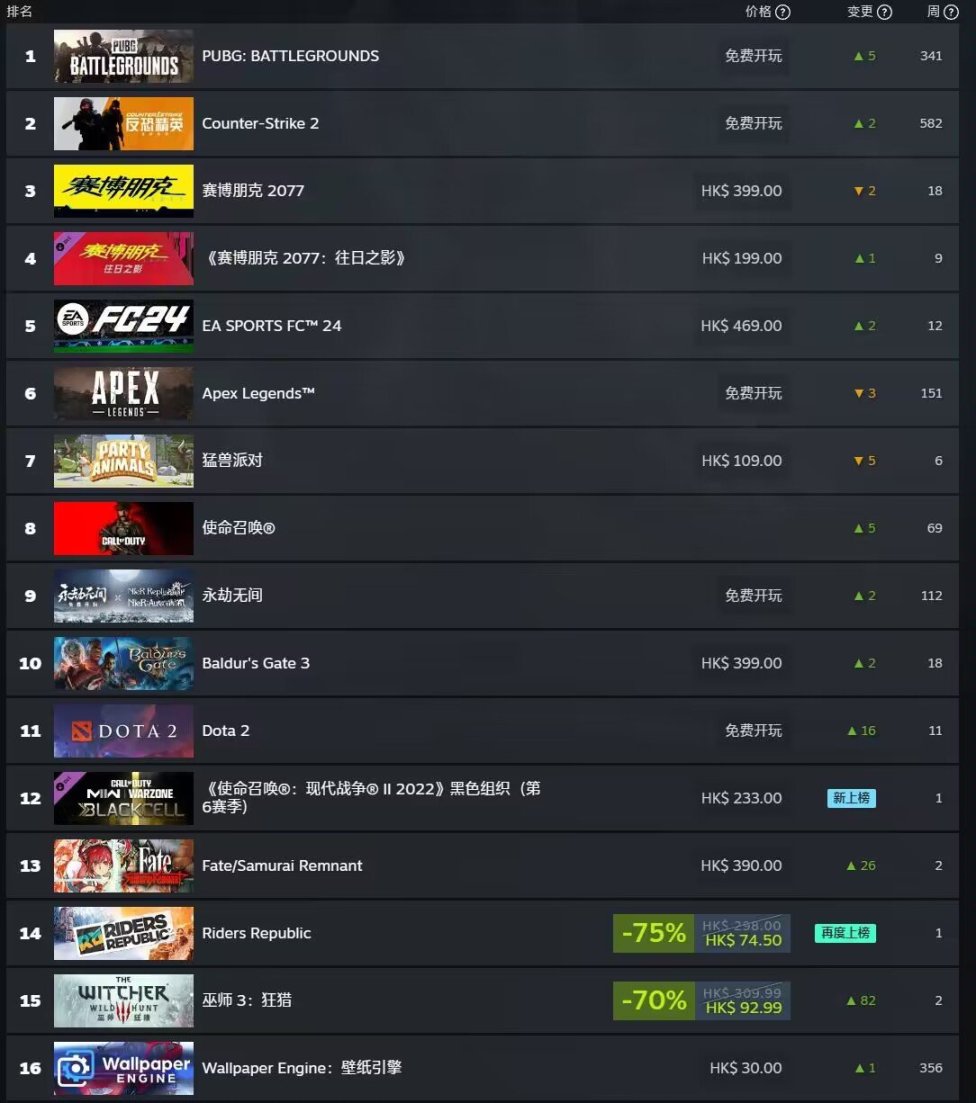Viewport: 976px width, 1103px height.
Task: Open the Fate/Samurai Remnant title link
Action: click(x=281, y=866)
